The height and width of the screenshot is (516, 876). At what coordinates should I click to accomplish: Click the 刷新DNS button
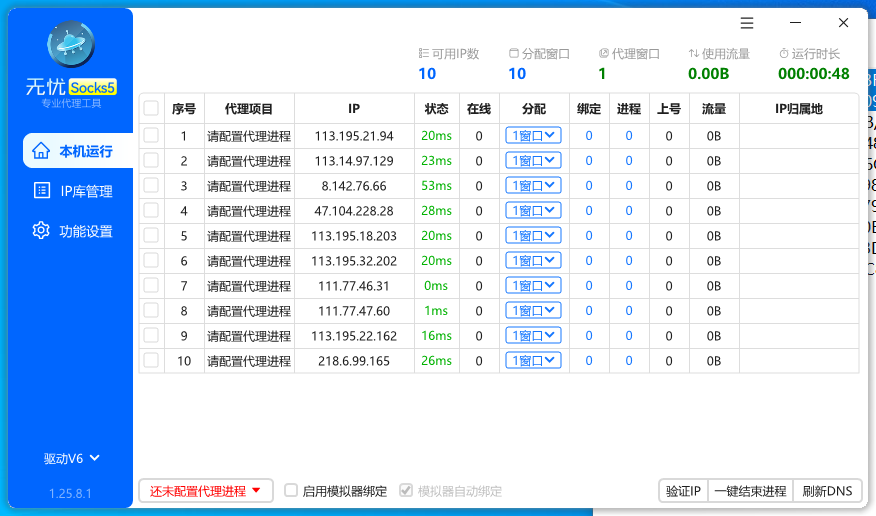click(x=827, y=491)
